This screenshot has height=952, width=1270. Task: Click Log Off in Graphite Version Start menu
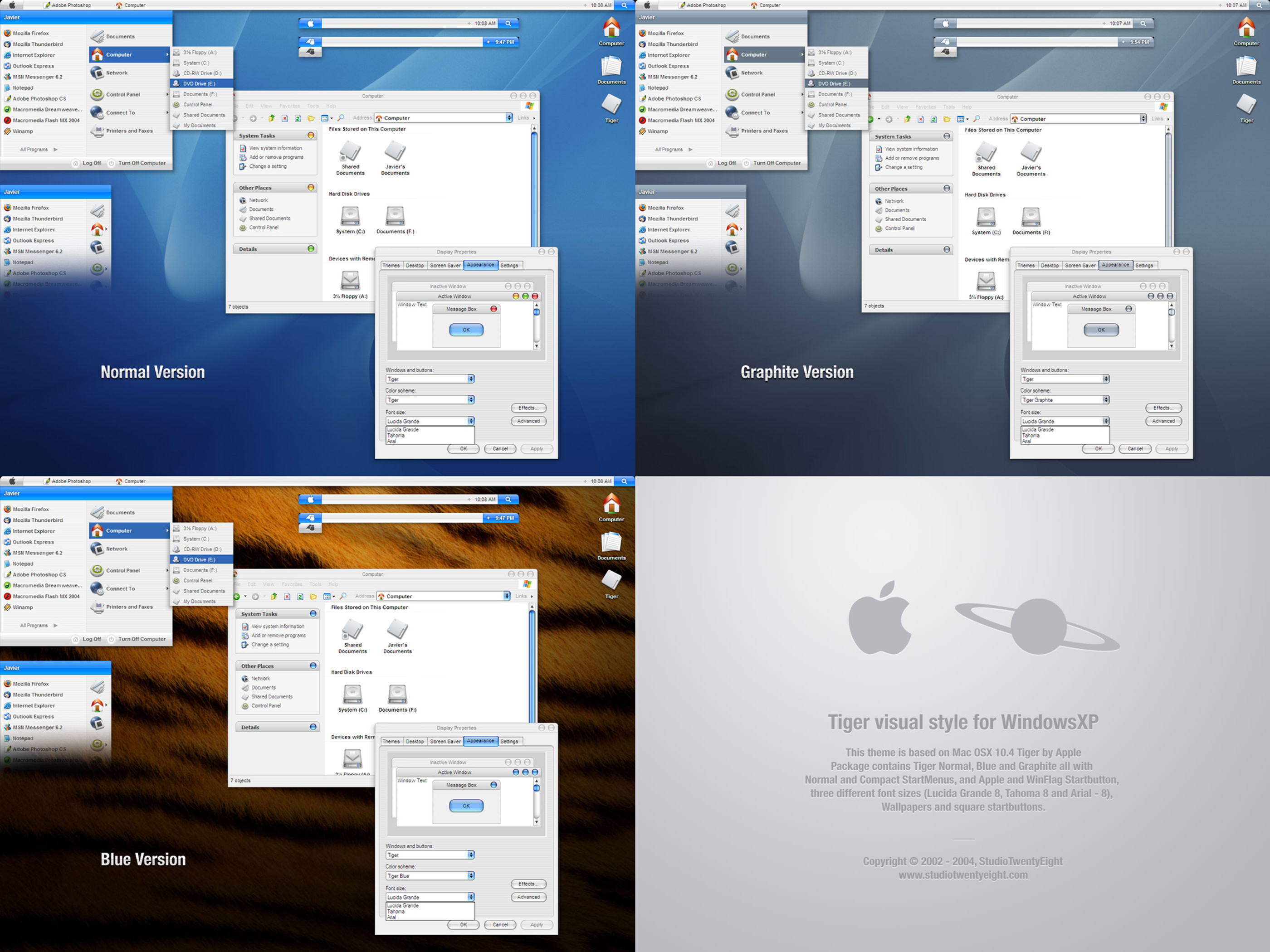point(722,163)
